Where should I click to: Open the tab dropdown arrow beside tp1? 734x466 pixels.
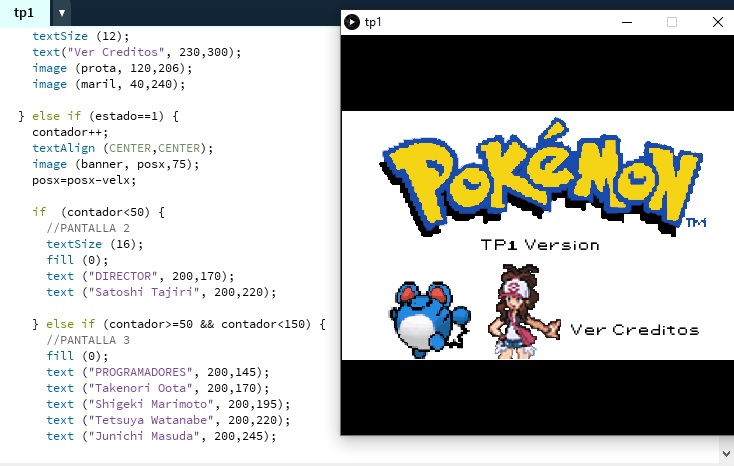(61, 13)
